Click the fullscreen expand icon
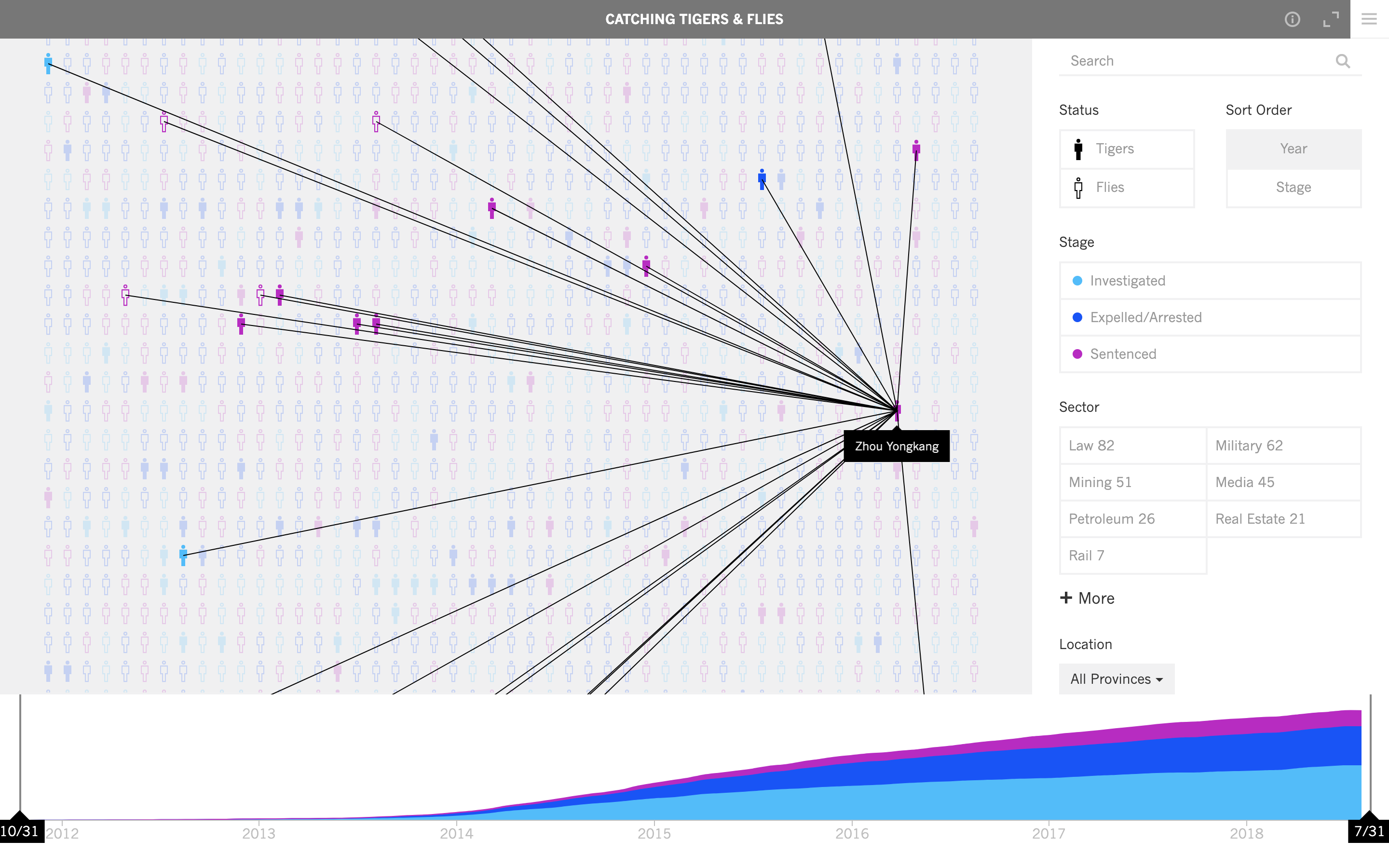 pos(1332,19)
